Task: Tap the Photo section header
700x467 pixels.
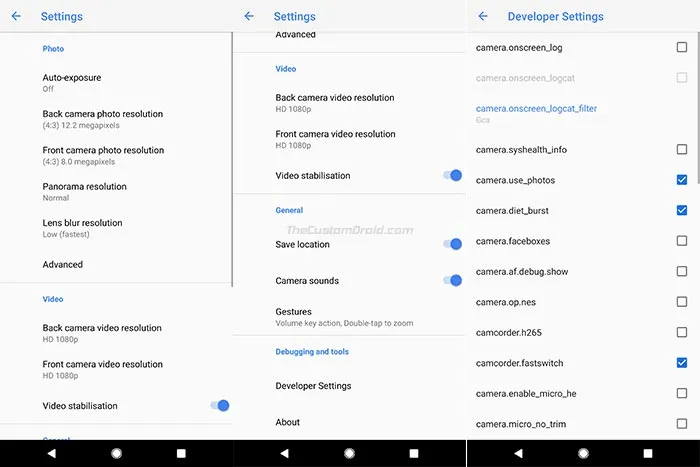Action: click(53, 49)
